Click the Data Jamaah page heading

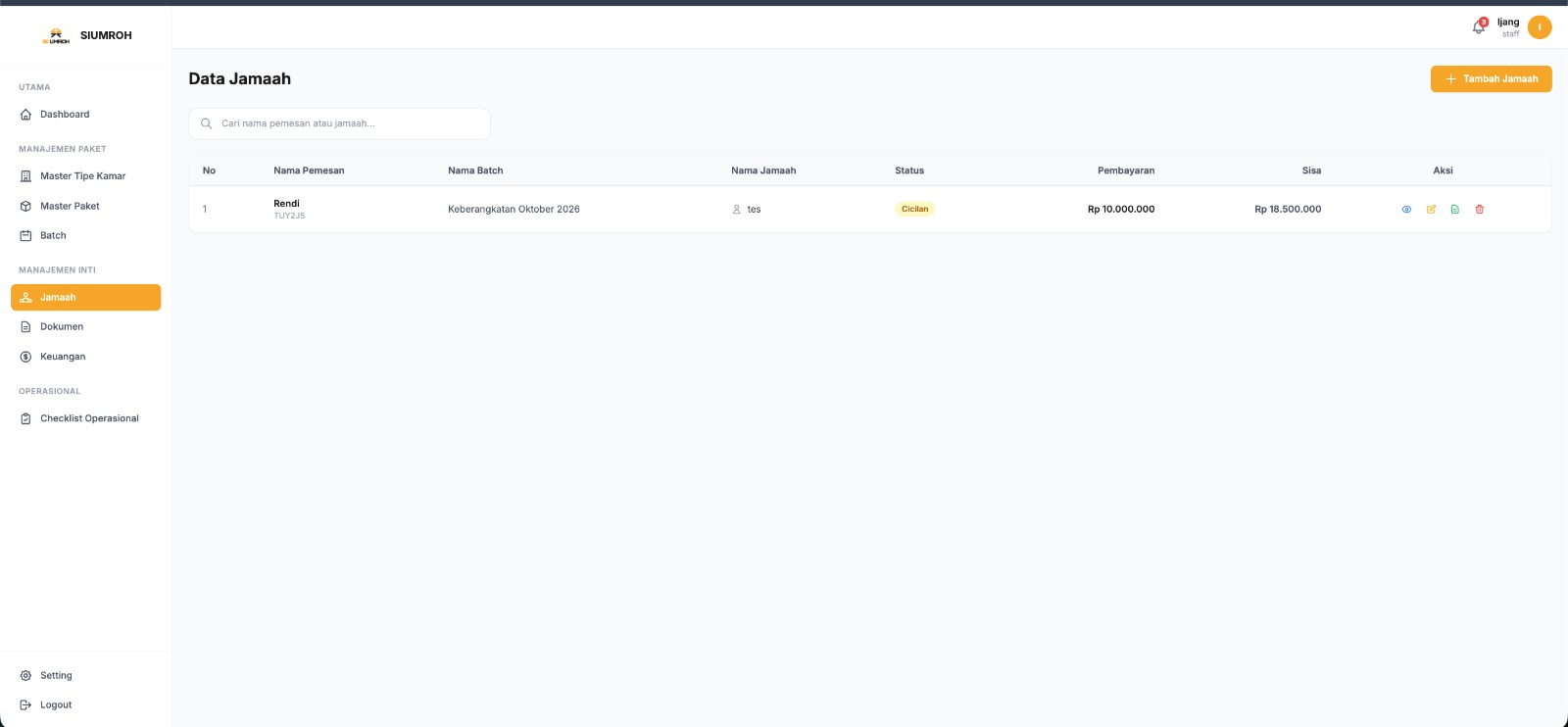coord(240,79)
